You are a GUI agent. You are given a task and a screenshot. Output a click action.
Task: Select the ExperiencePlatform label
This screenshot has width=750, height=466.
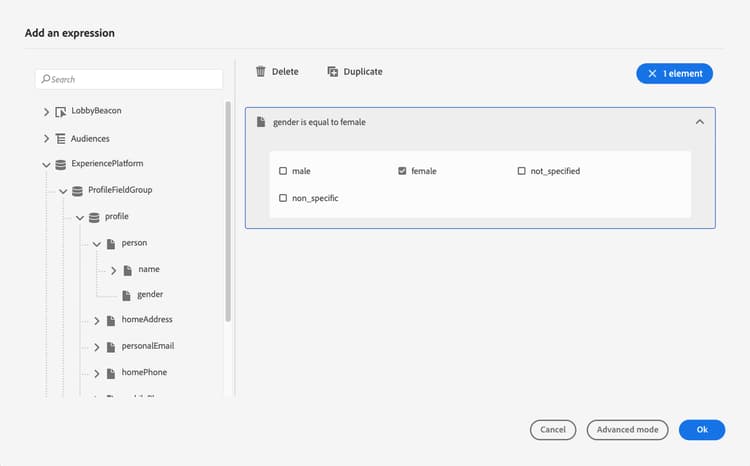(x=107, y=164)
